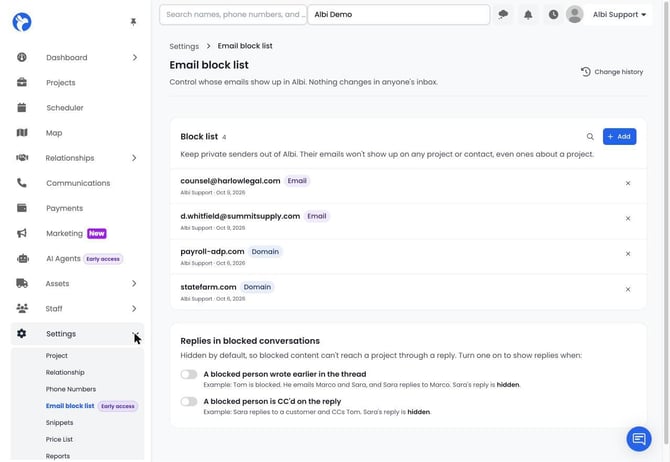This screenshot has width=670, height=462.
Task: Open Phone Numbers settings
Action: coord(71,389)
